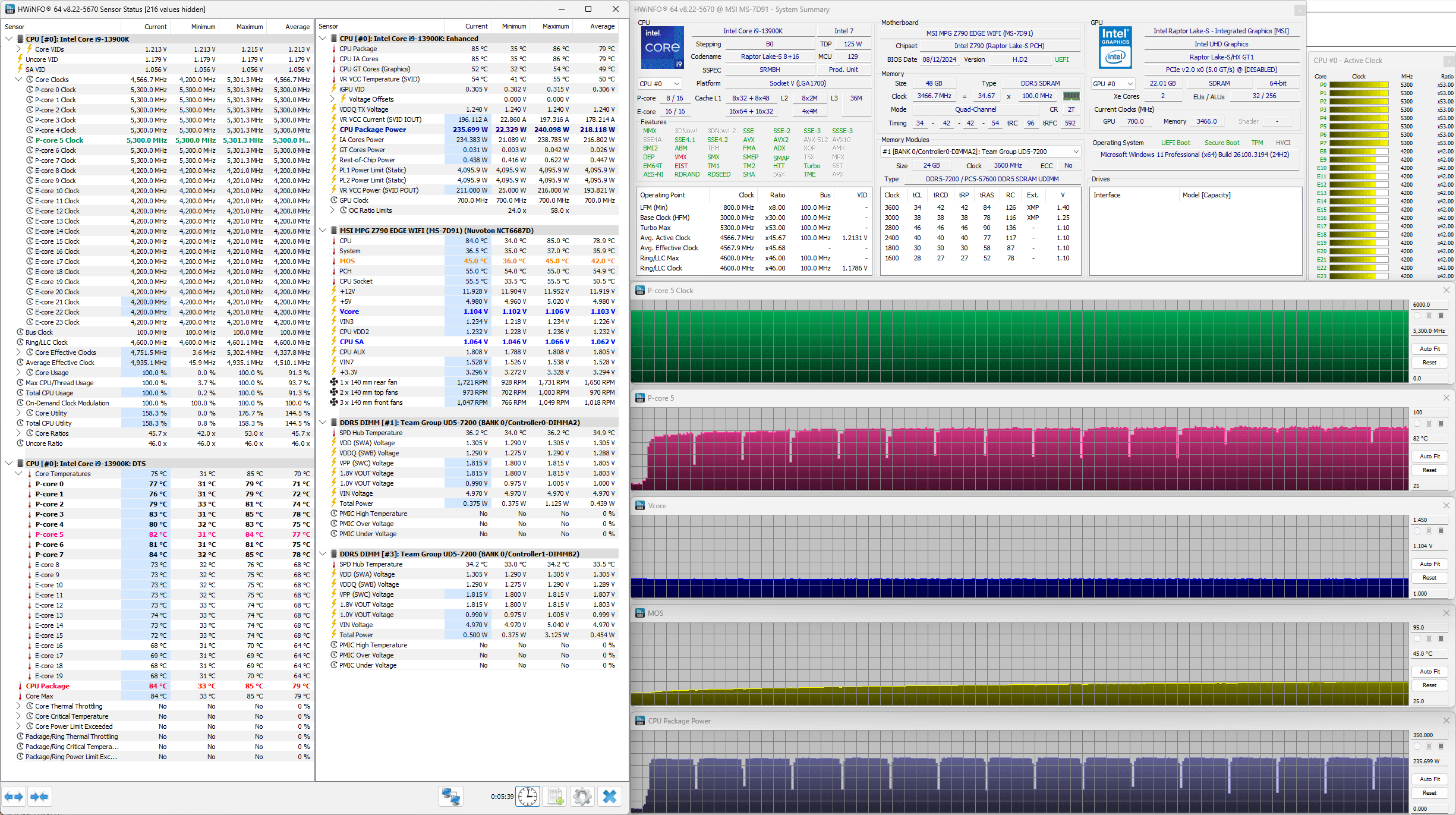Click the Sensor column header in left pane
Screen dimensions: 1456x815
(61, 27)
